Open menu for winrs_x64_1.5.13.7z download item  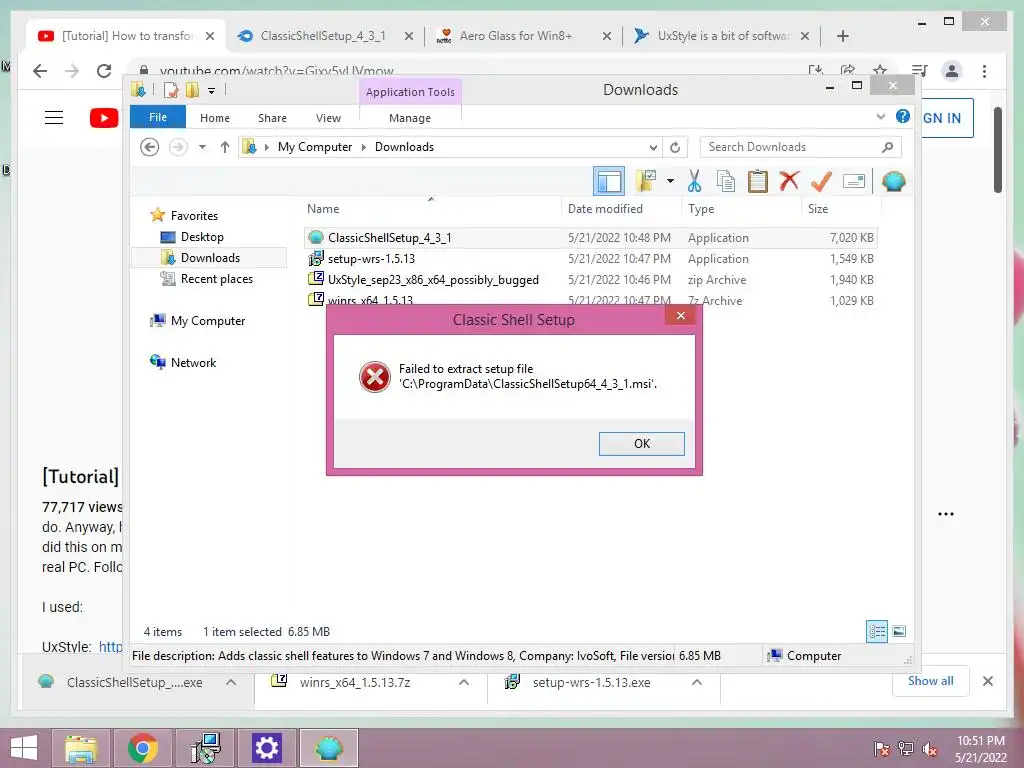[464, 682]
